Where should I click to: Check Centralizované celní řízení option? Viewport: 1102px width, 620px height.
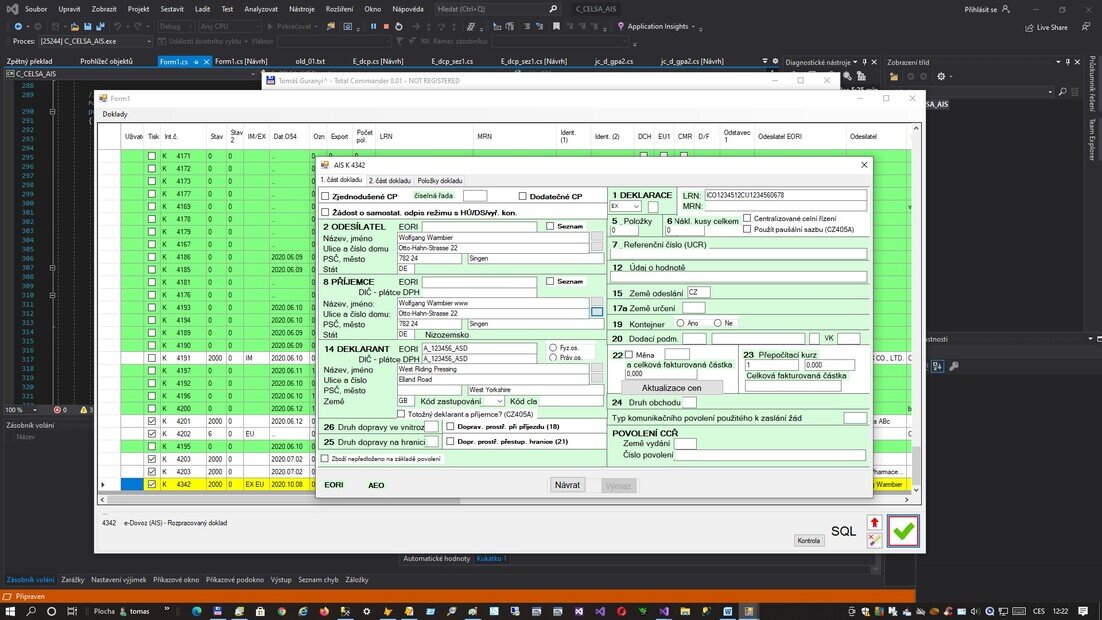[747, 218]
